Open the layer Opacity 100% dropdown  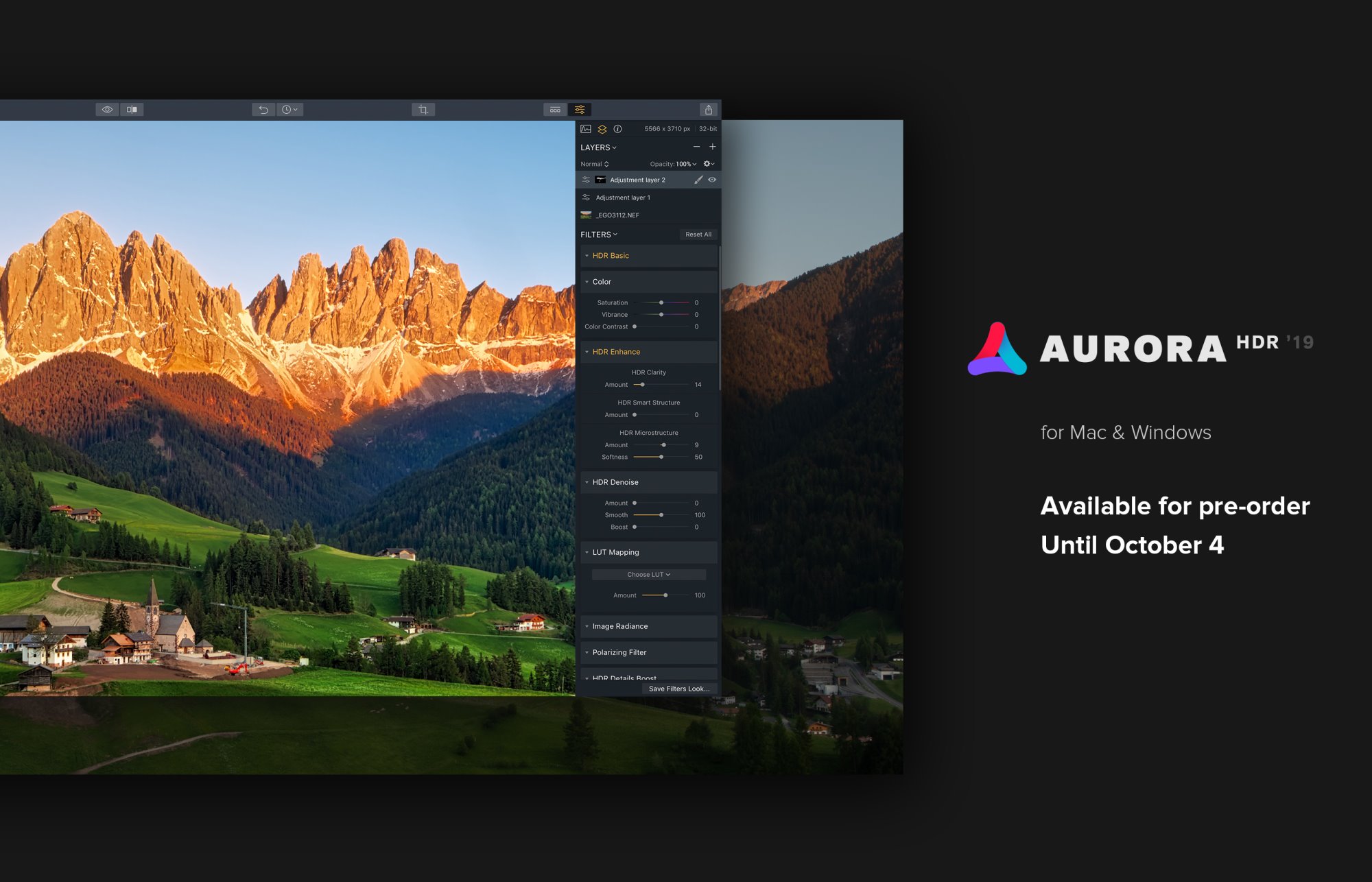673,164
